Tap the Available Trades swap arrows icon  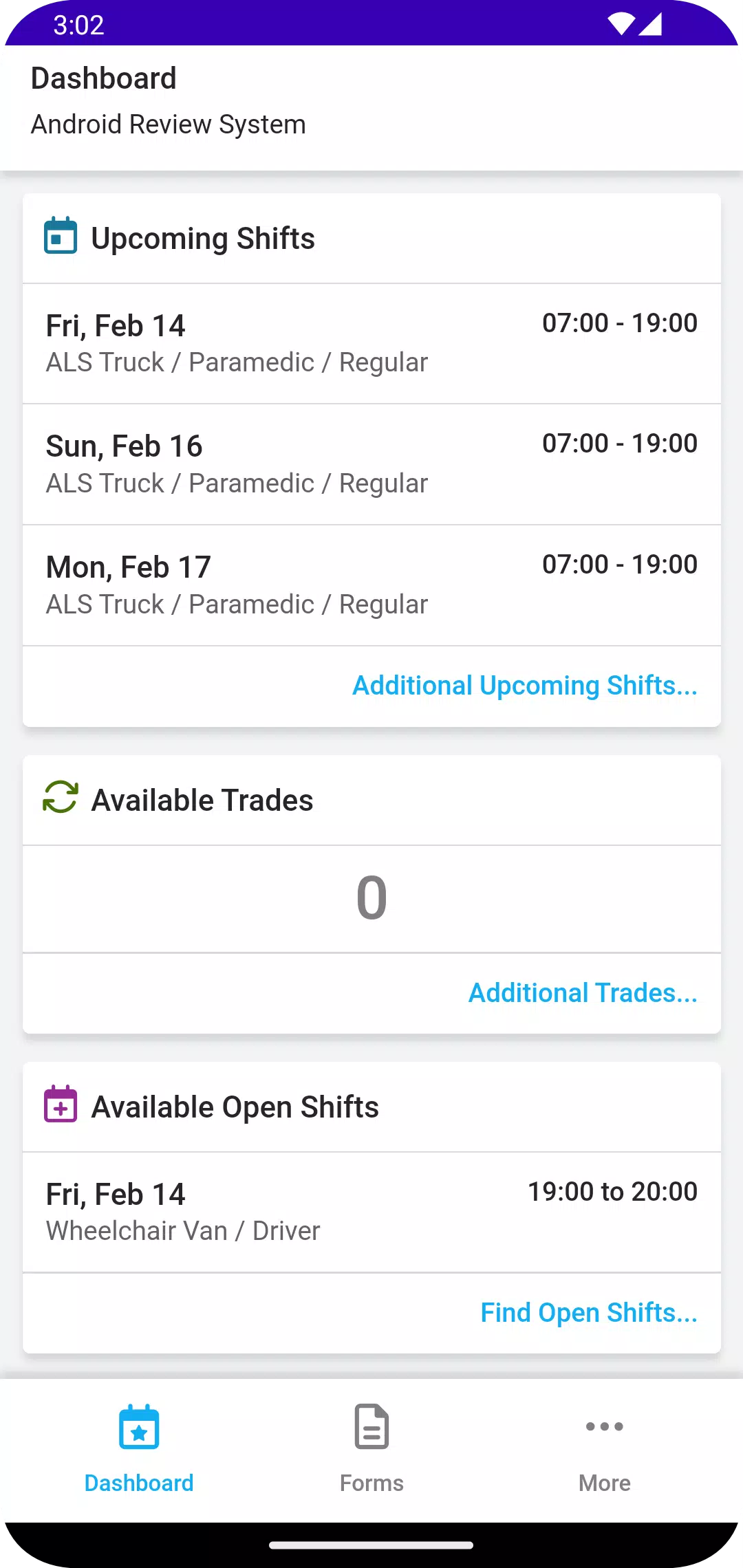[x=61, y=797]
